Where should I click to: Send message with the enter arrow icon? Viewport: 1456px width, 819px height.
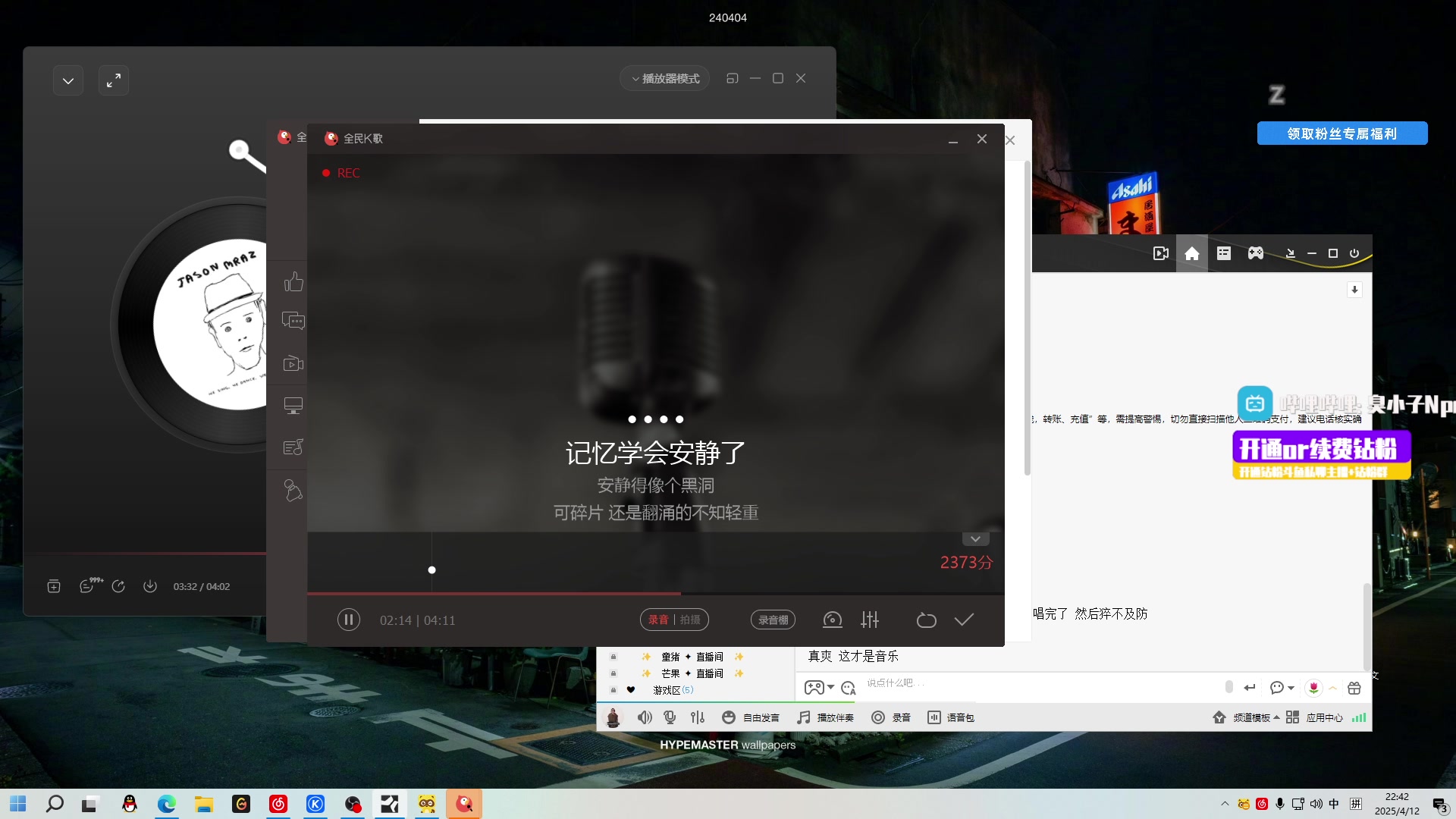pos(1250,688)
